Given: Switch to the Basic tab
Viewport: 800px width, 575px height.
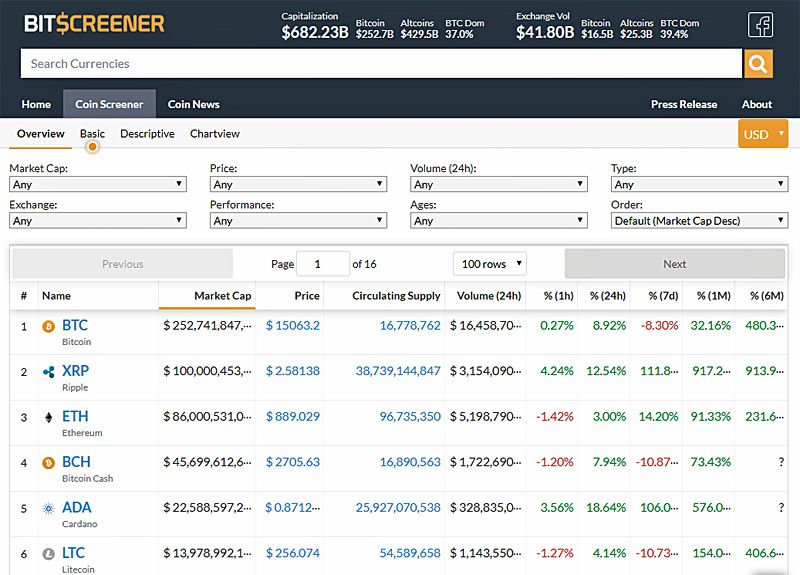Looking at the screenshot, I should click(92, 134).
